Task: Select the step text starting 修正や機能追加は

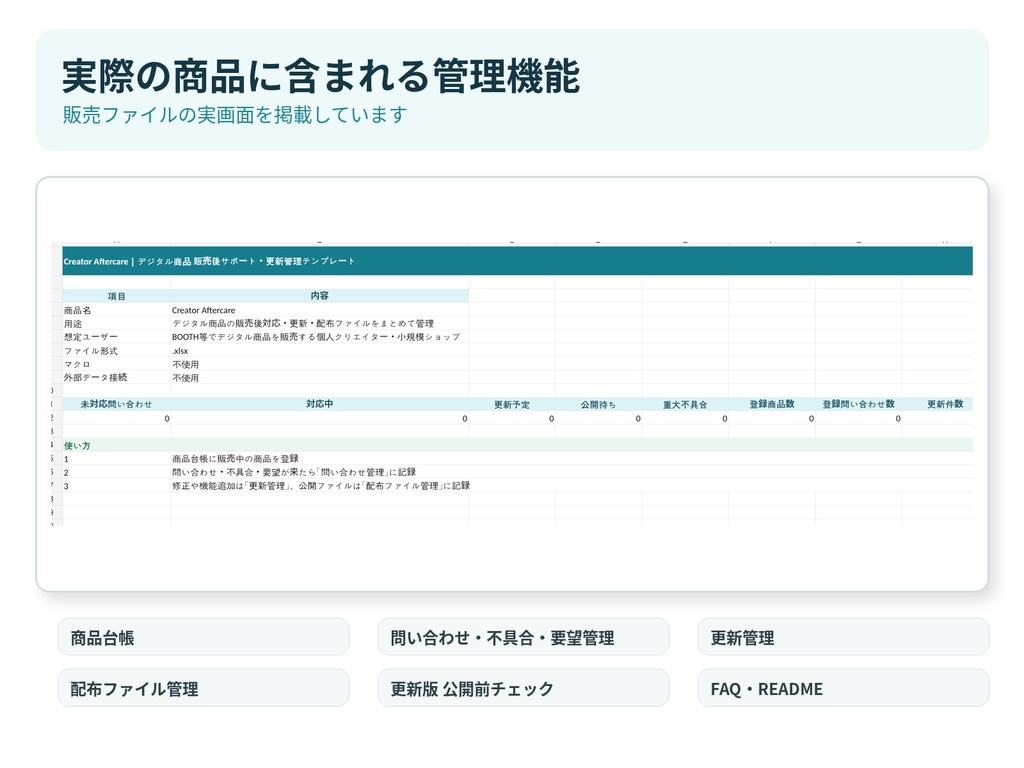Action: click(x=321, y=486)
